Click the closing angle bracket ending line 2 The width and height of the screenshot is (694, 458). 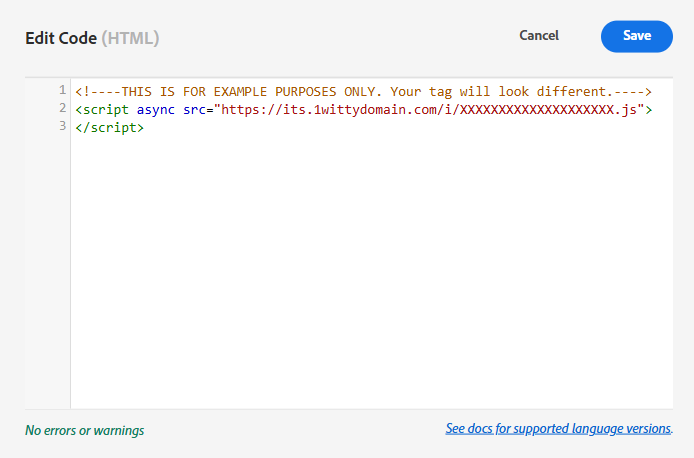point(648,110)
